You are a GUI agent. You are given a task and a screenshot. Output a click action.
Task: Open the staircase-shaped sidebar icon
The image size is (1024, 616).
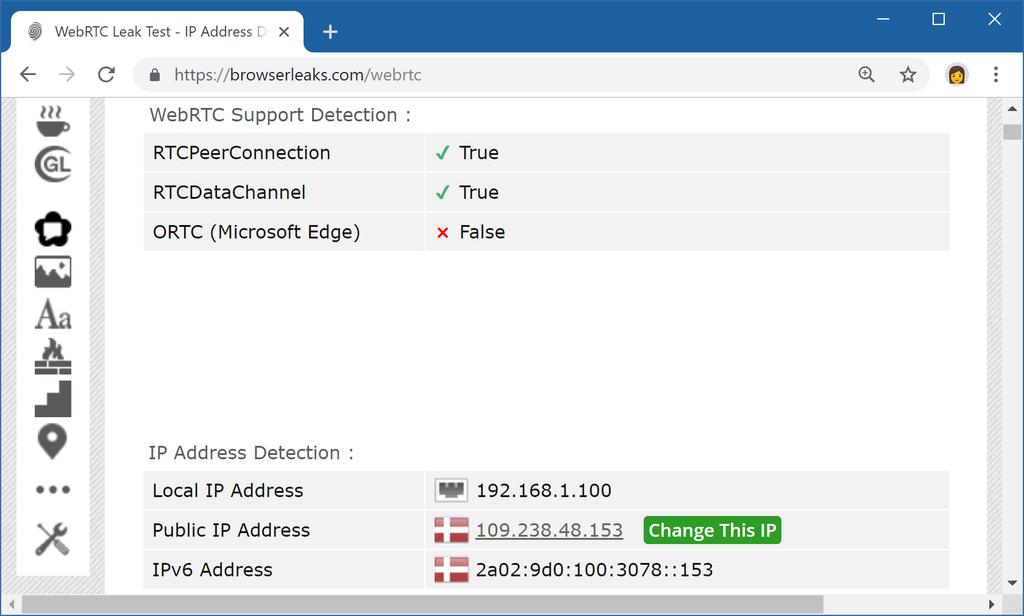coord(53,398)
